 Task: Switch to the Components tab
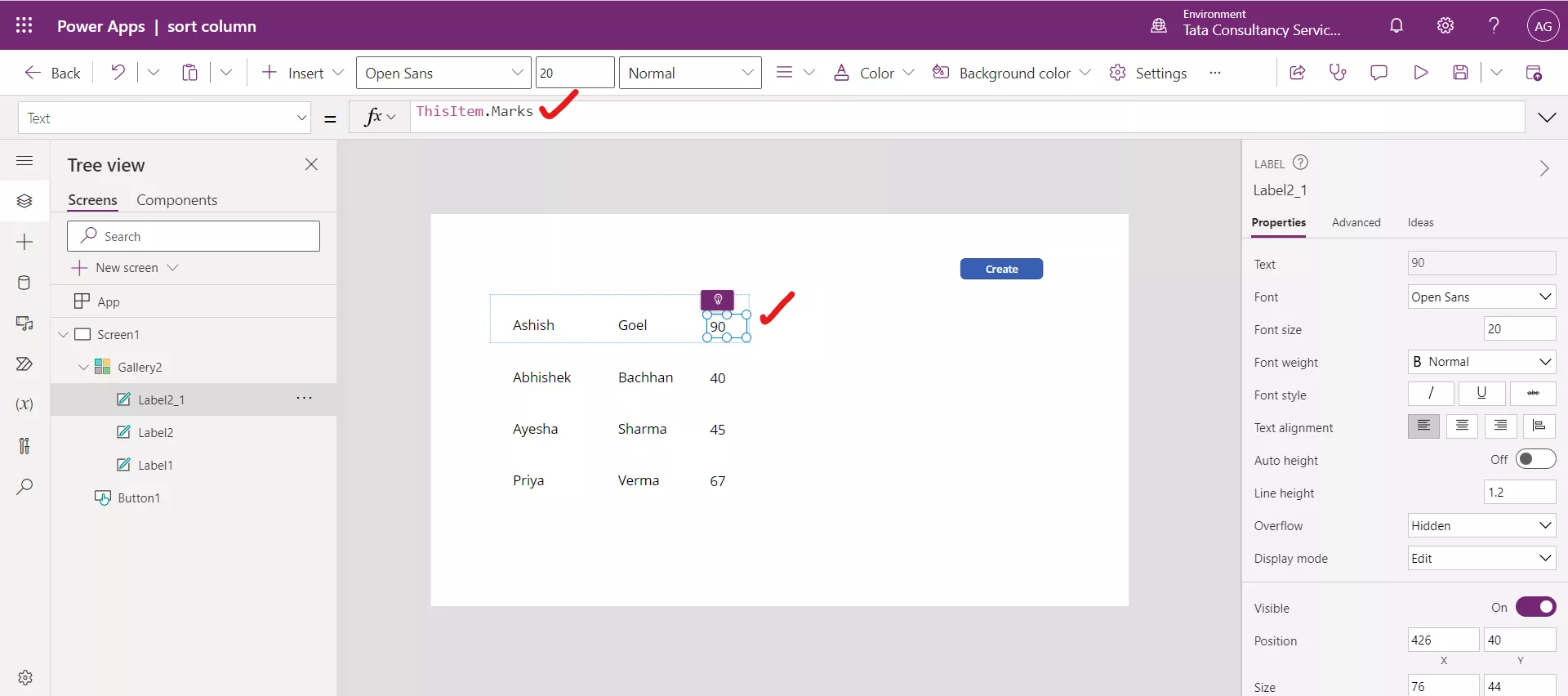pyautogui.click(x=176, y=200)
